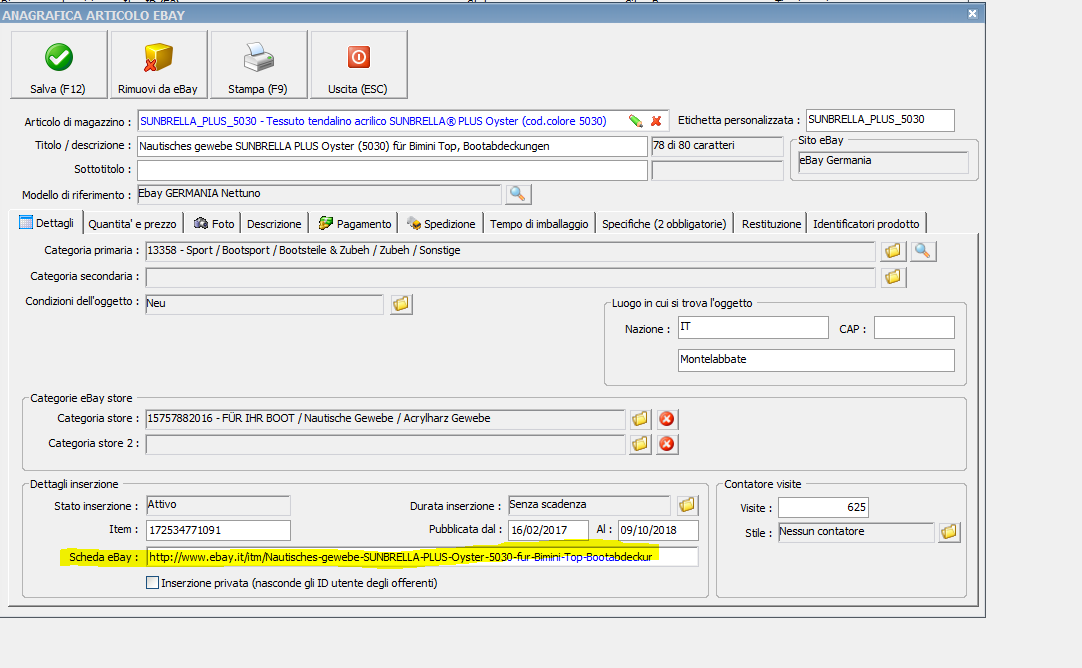Click the eBay Germania site field
The image size is (1082, 668).
pos(883,161)
